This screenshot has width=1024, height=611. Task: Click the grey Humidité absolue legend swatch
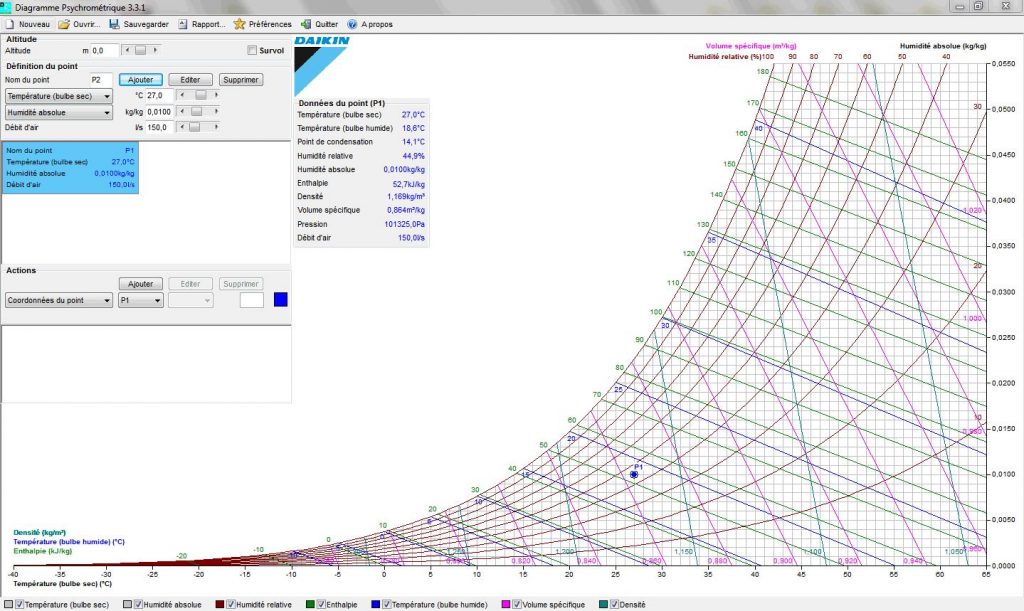(x=127, y=604)
